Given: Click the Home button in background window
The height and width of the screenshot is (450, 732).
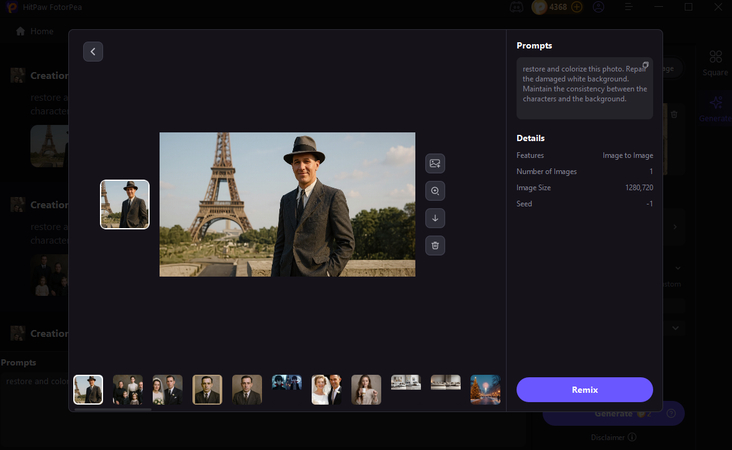Looking at the screenshot, I should [35, 31].
